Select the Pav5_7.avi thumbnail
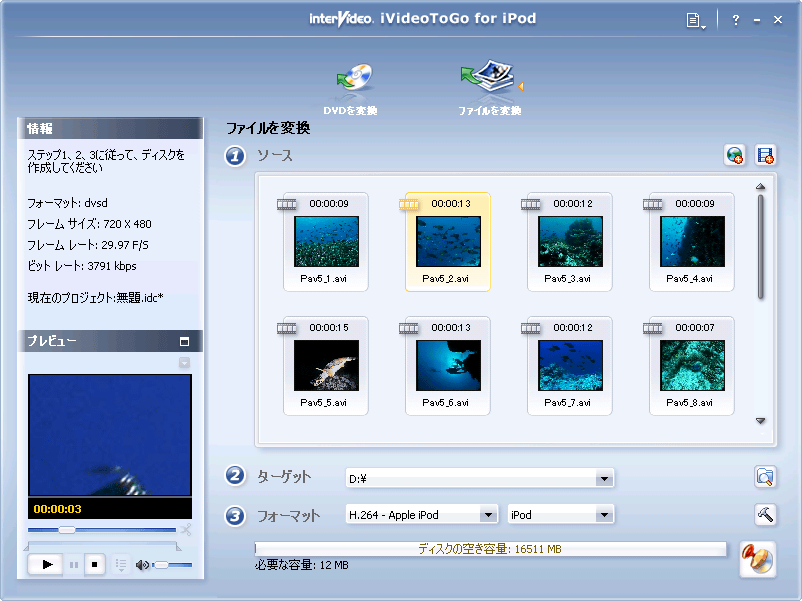The image size is (802, 601). tap(570, 365)
